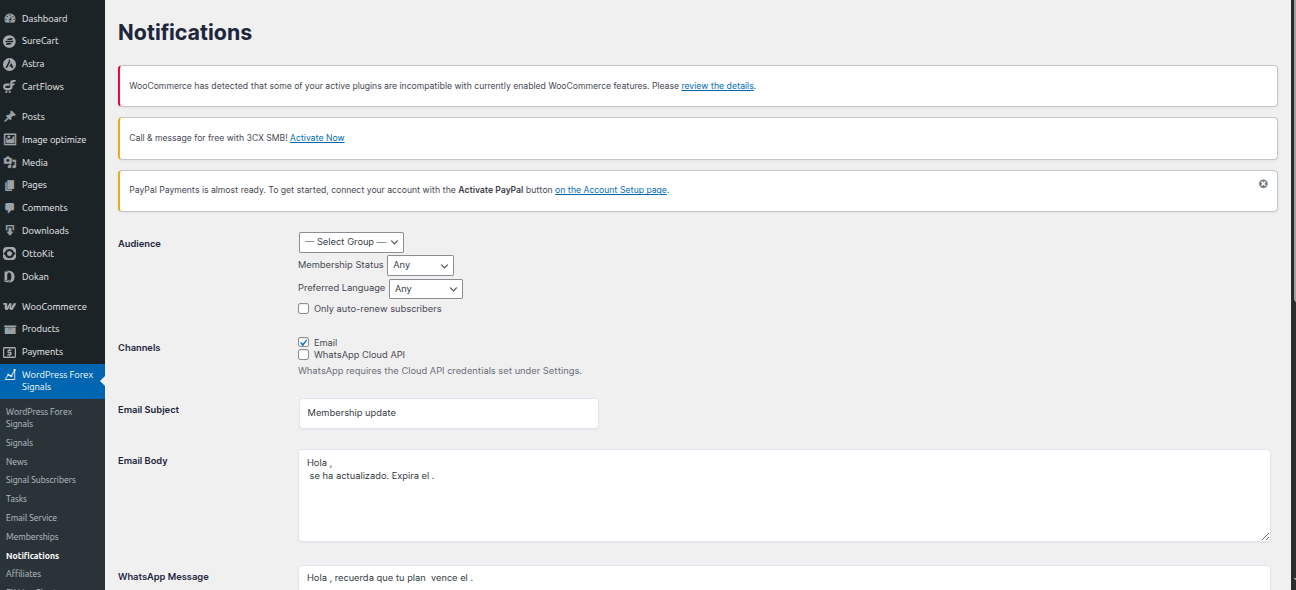Screen dimensions: 1296x590
Task: Open WooCommerce via its Woo icon
Action: 10,307
